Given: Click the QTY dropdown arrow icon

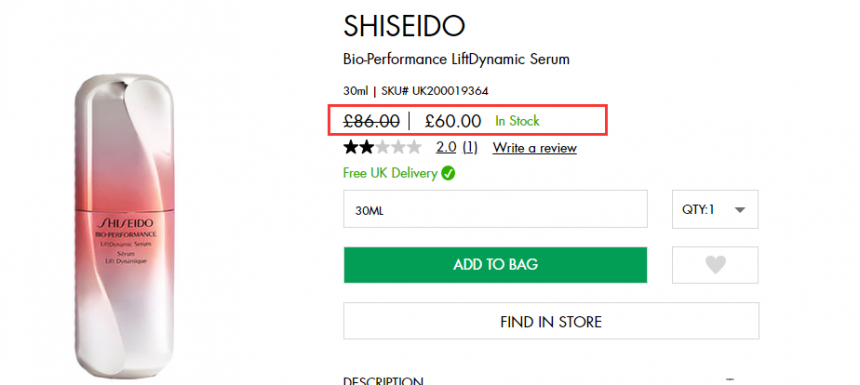Looking at the screenshot, I should (740, 210).
